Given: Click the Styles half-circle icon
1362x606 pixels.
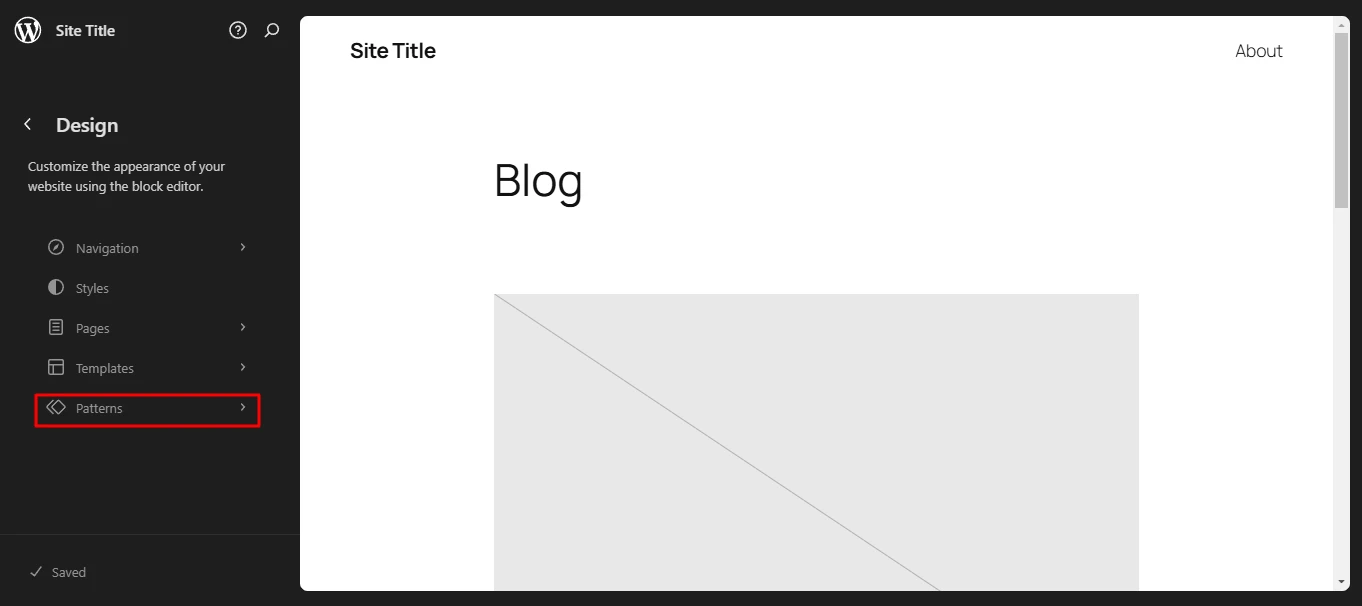Looking at the screenshot, I should pyautogui.click(x=56, y=288).
